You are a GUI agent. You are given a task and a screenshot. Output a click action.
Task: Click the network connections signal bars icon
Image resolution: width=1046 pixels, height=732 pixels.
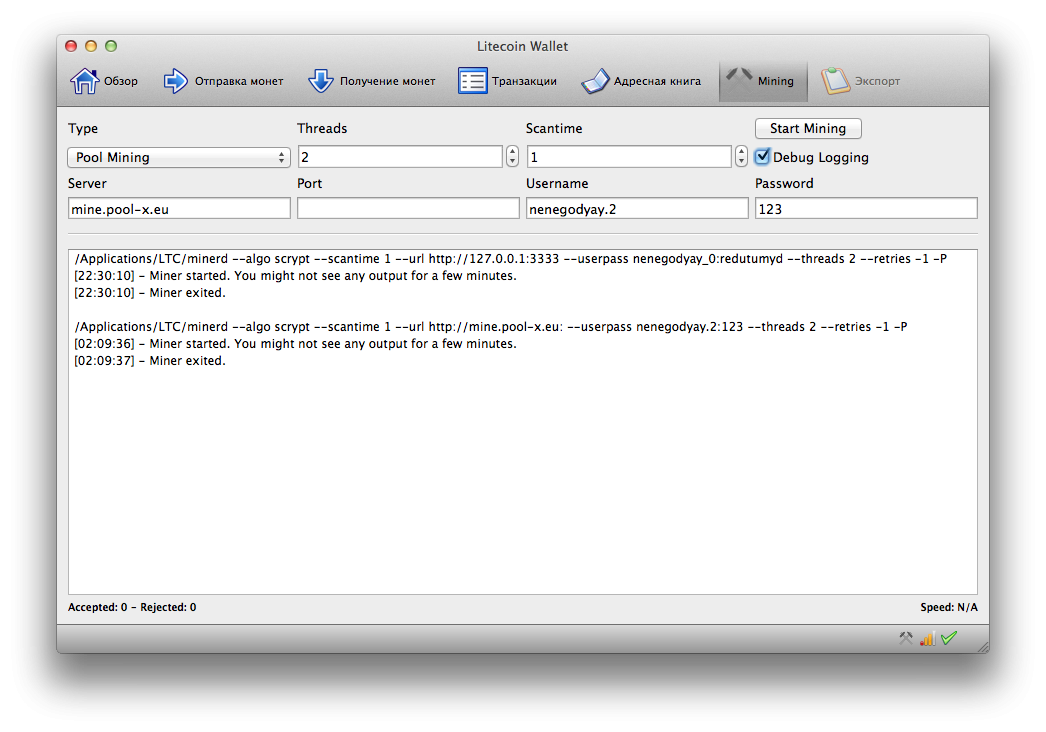927,639
